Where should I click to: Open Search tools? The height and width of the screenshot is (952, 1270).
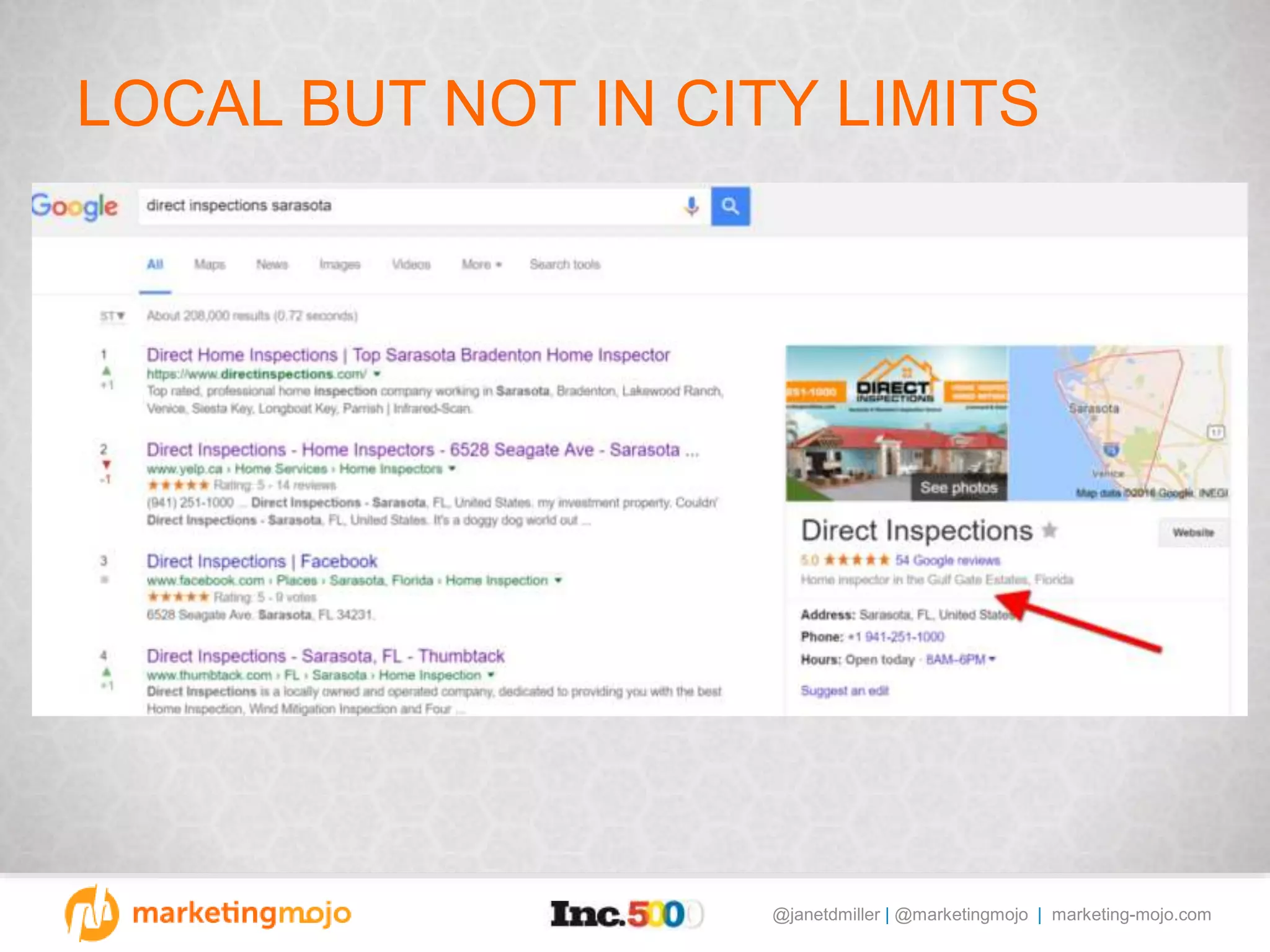click(x=565, y=265)
